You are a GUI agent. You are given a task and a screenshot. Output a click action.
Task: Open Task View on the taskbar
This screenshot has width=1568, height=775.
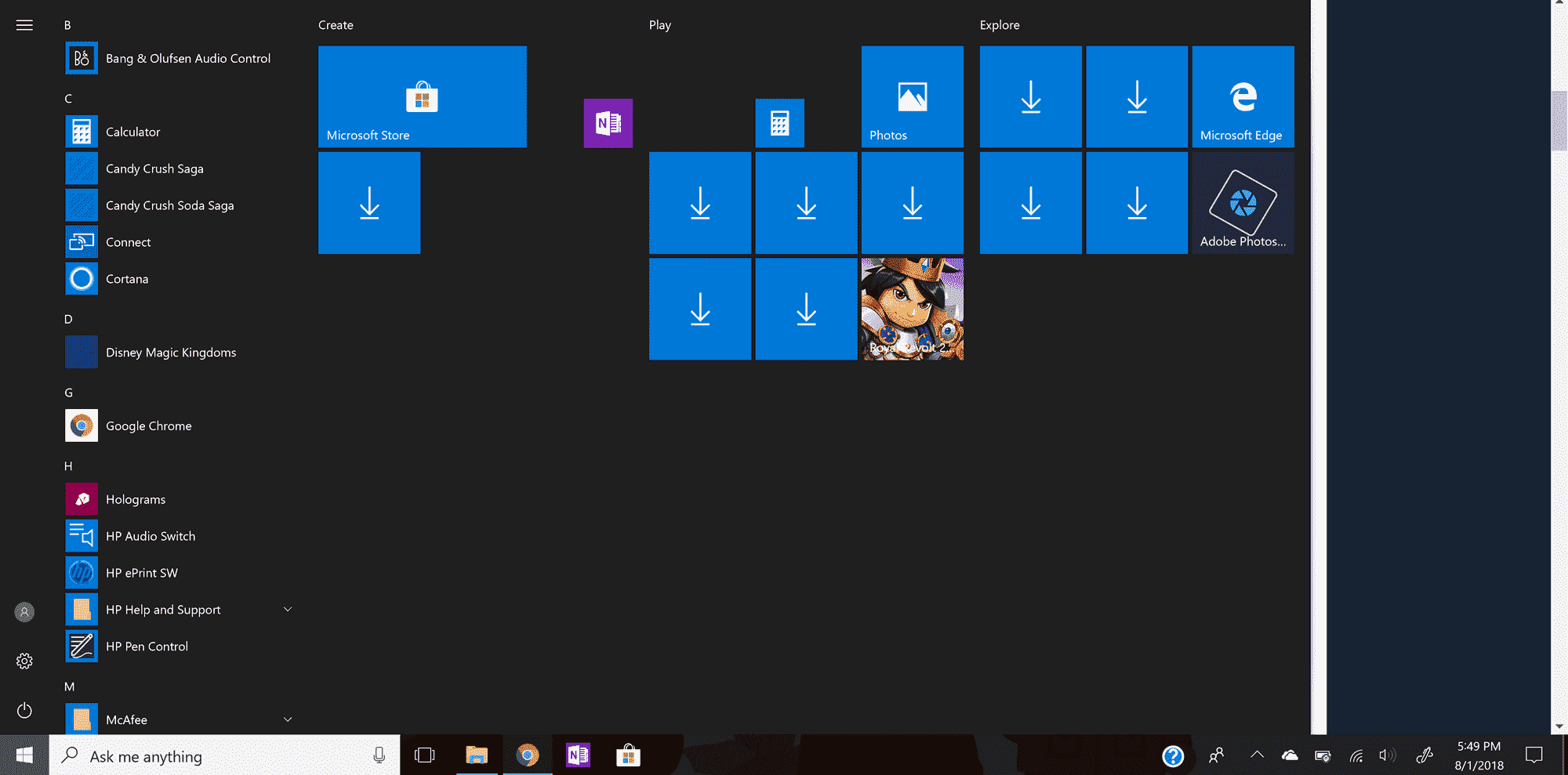(425, 755)
